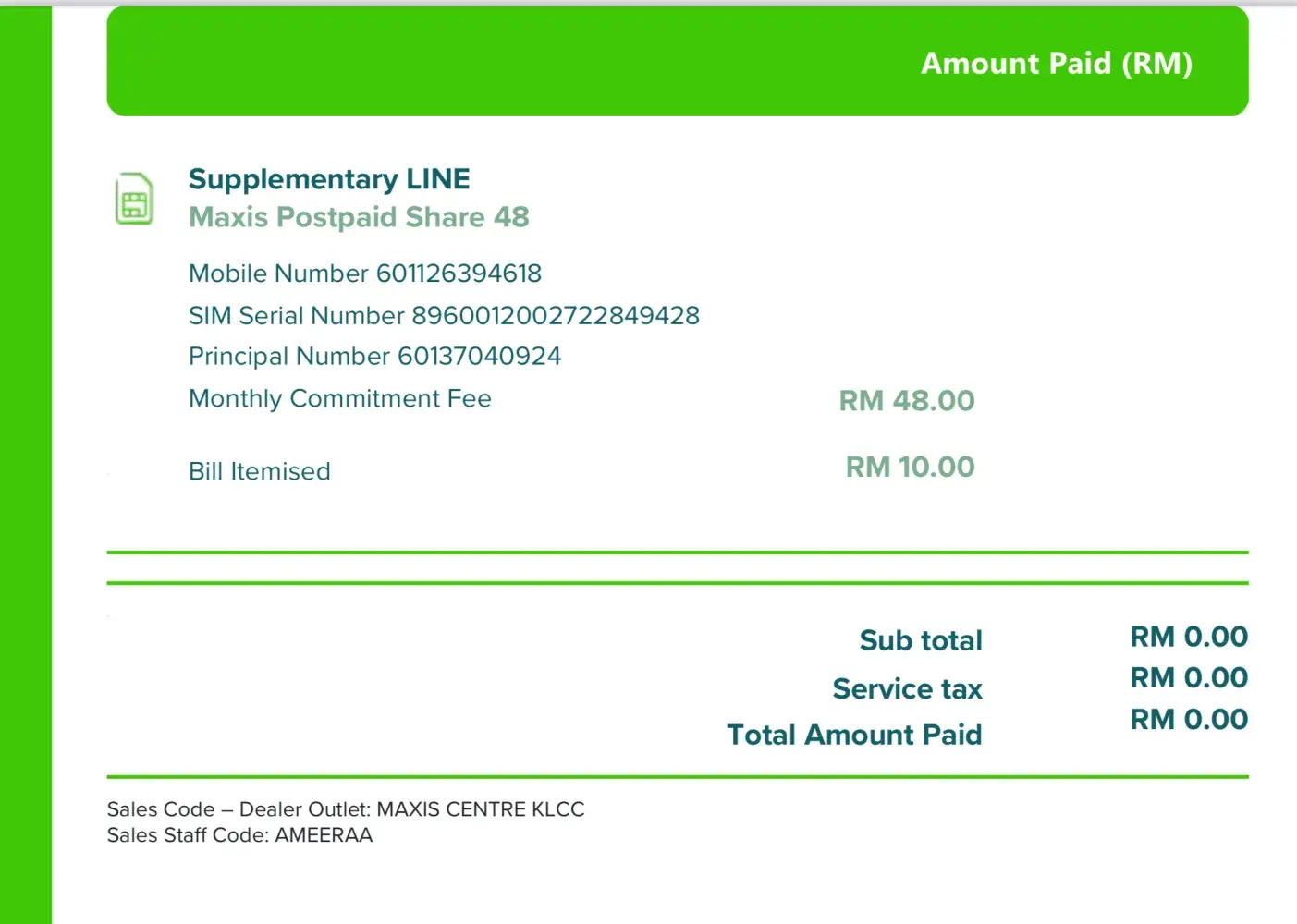Click the Bill Itemised label
This screenshot has width=1297, height=924.
point(260,471)
